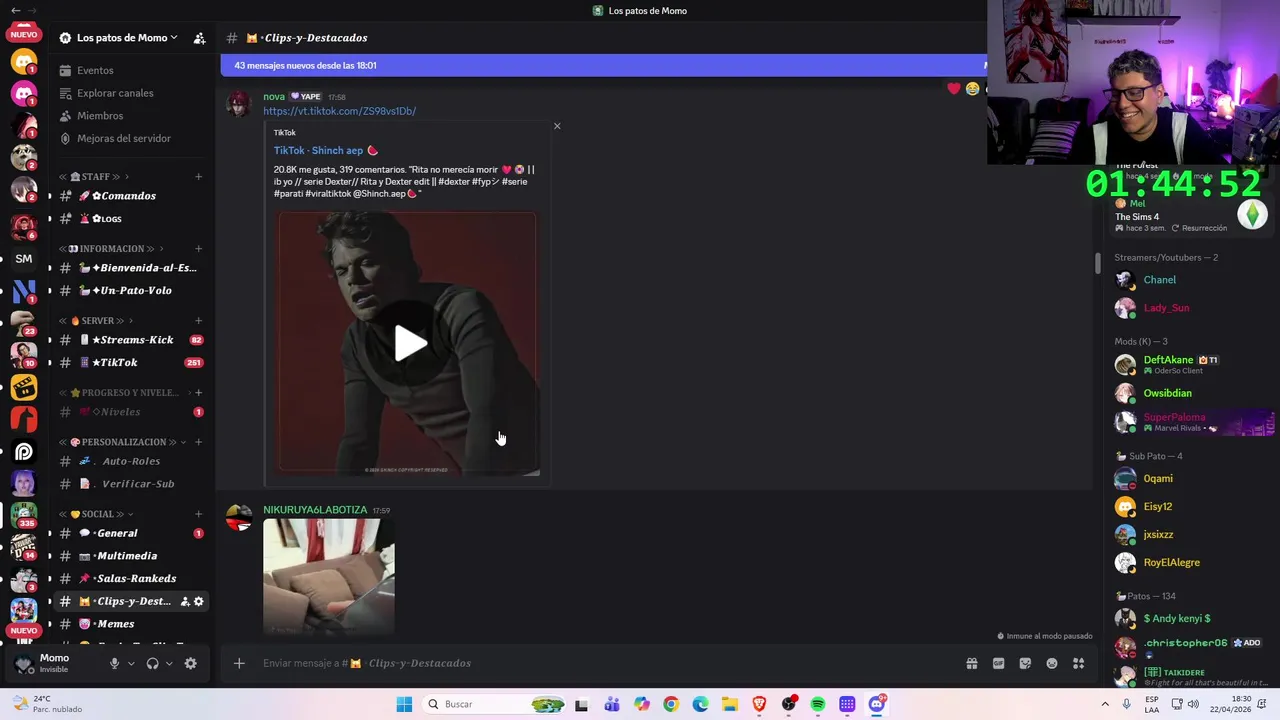Open Windows Start menu

point(404,704)
